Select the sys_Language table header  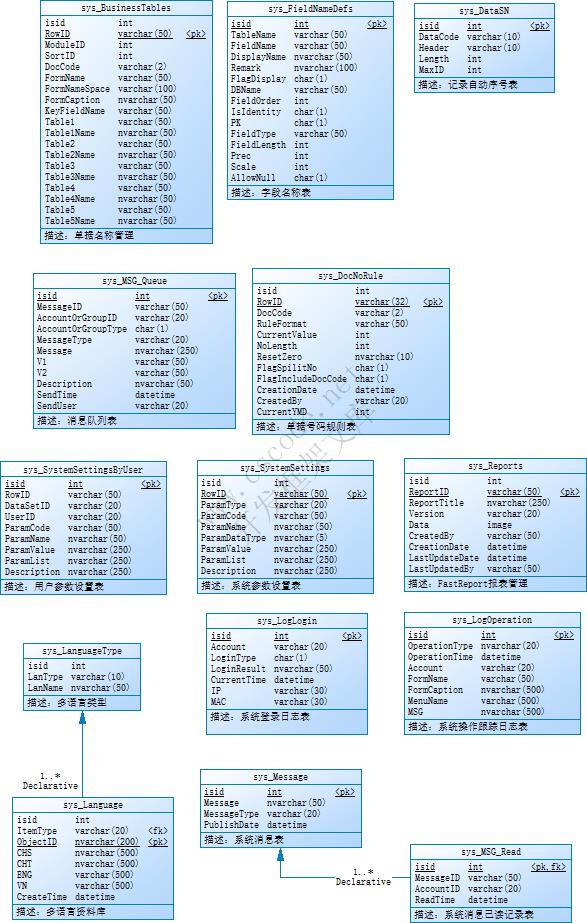pos(93,805)
